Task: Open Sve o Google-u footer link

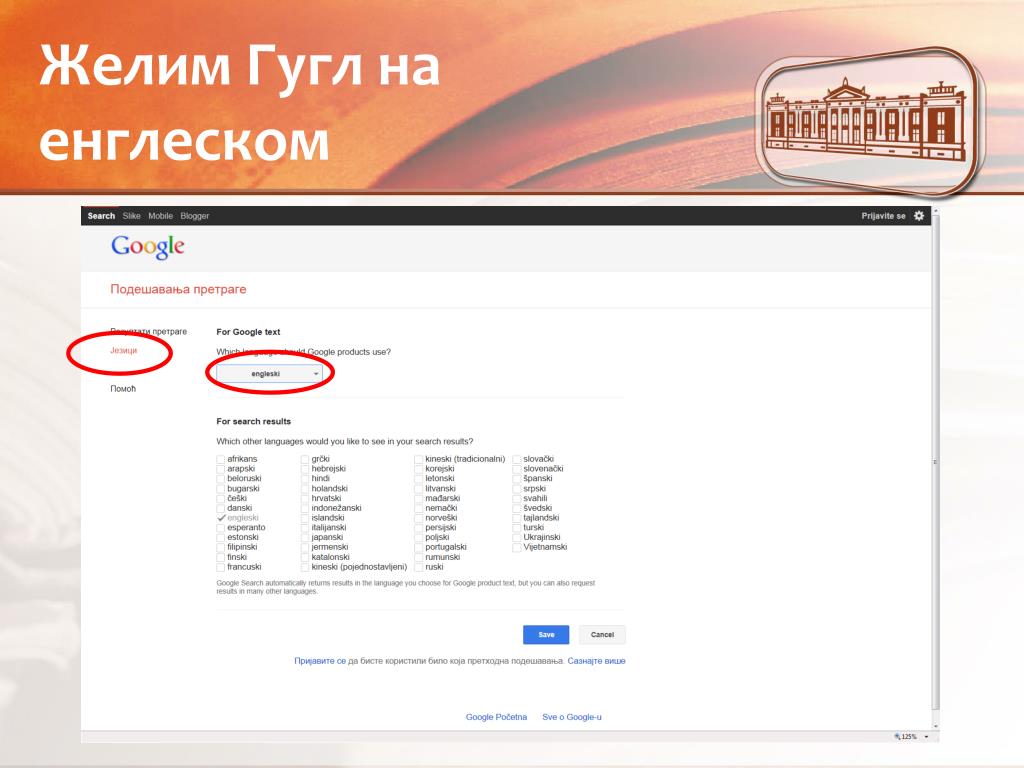Action: [x=572, y=717]
